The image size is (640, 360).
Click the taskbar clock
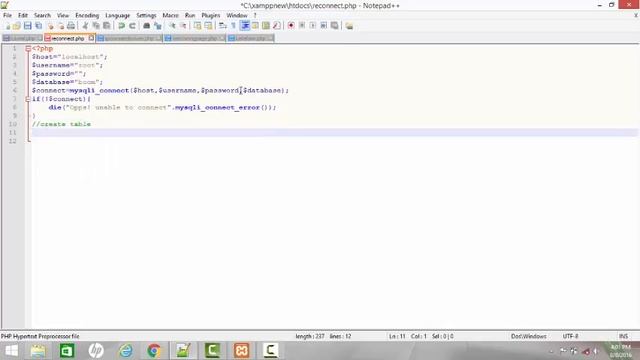620,351
